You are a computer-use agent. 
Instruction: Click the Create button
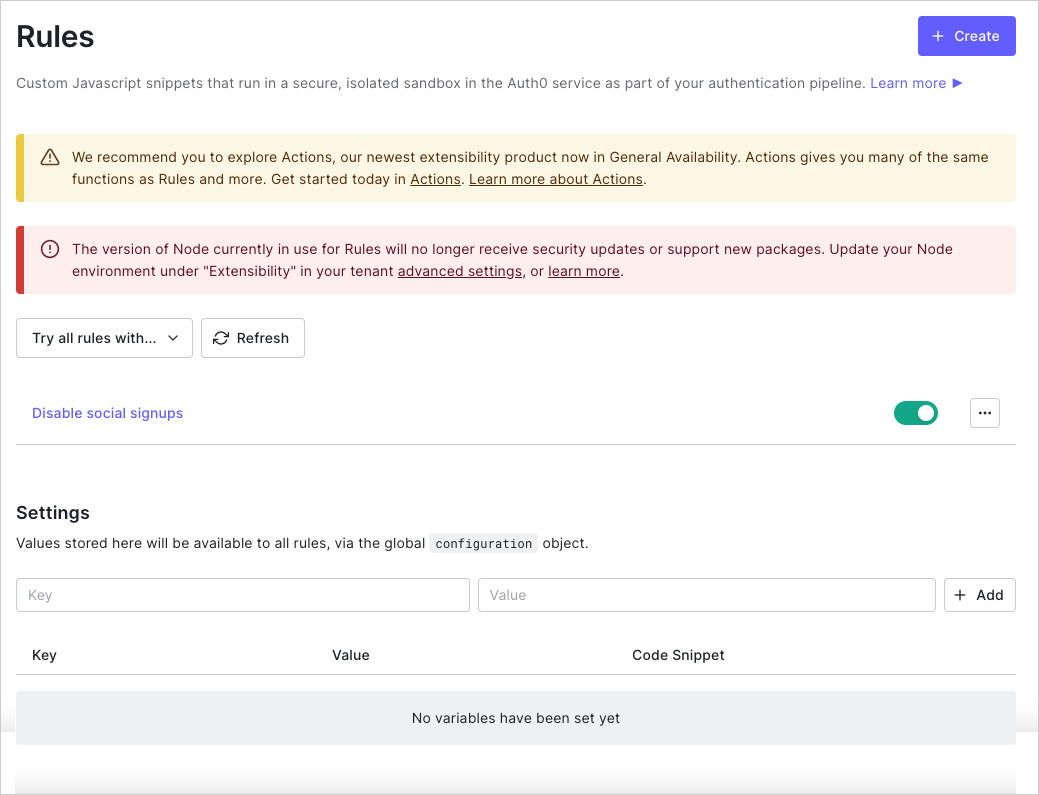(x=966, y=35)
